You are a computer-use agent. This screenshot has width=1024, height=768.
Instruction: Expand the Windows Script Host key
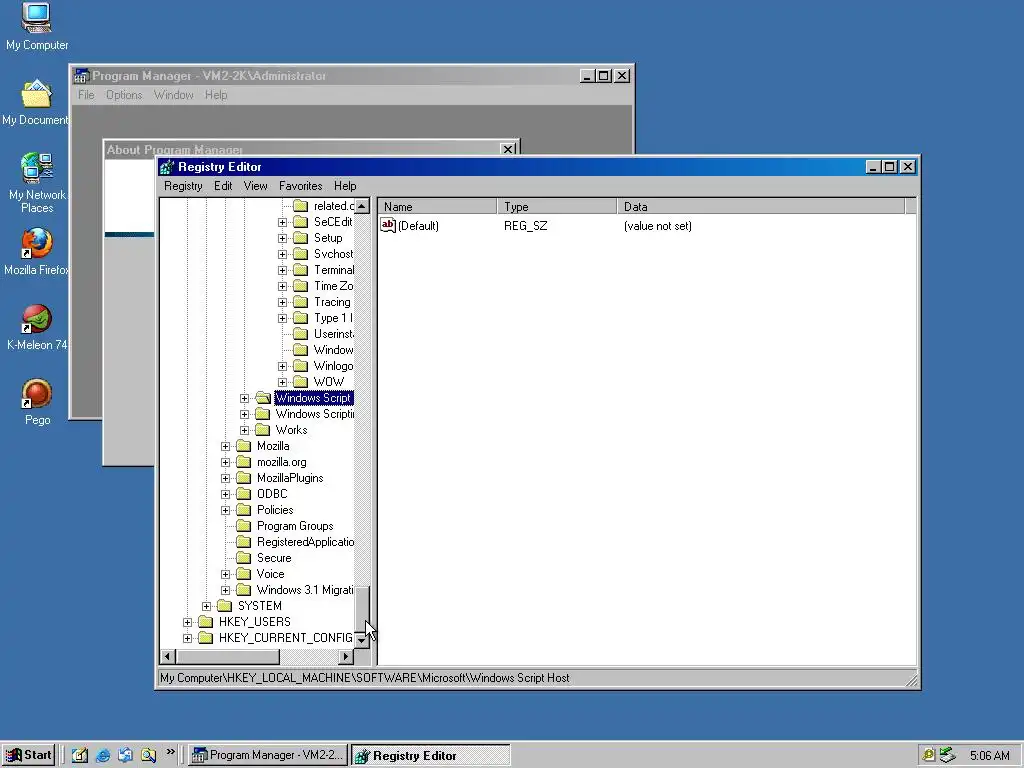click(244, 398)
